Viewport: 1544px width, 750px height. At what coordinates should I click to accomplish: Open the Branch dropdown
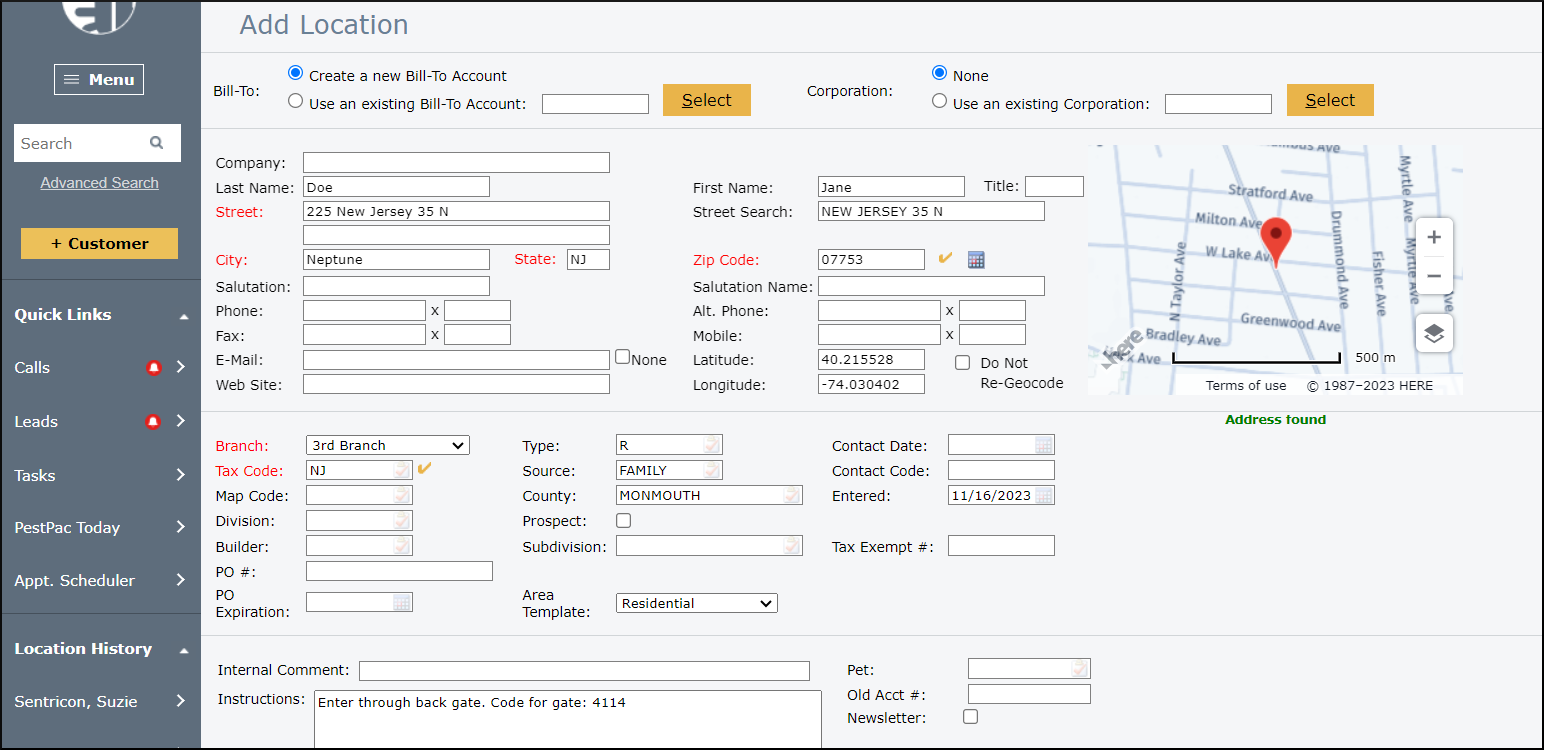pos(387,444)
